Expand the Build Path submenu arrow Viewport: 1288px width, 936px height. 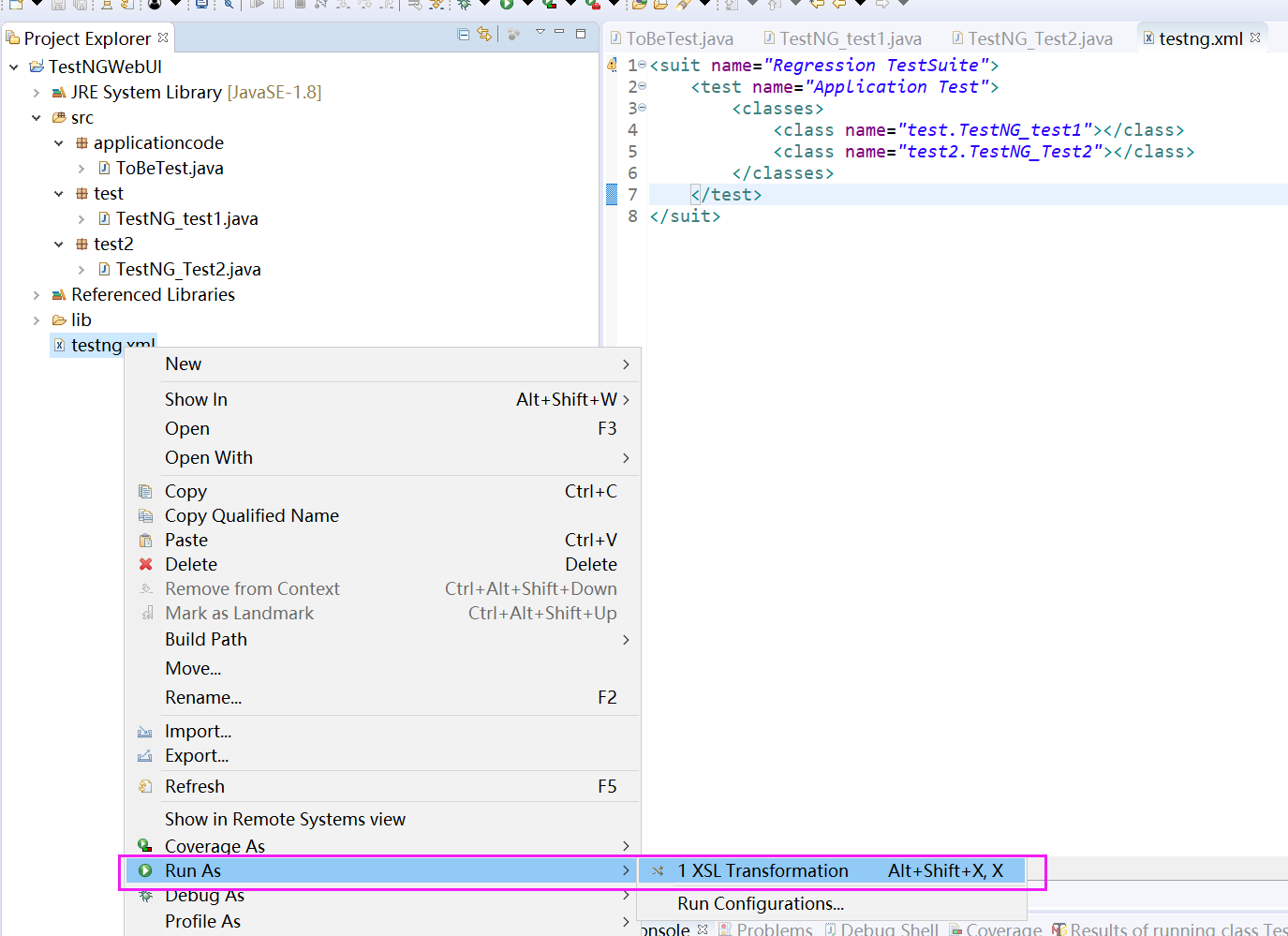pos(626,640)
